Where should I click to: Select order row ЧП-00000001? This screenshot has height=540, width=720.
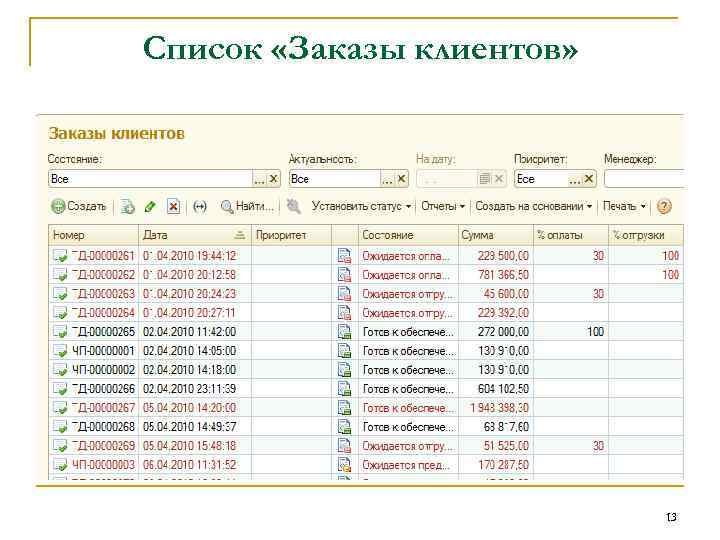[x=366, y=351]
